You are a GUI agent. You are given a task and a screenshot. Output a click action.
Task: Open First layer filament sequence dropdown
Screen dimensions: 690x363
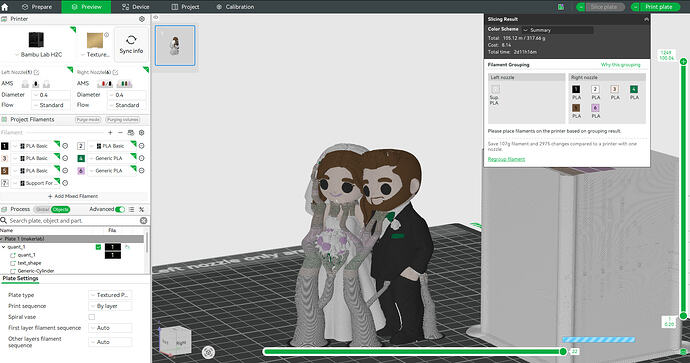tap(110, 328)
